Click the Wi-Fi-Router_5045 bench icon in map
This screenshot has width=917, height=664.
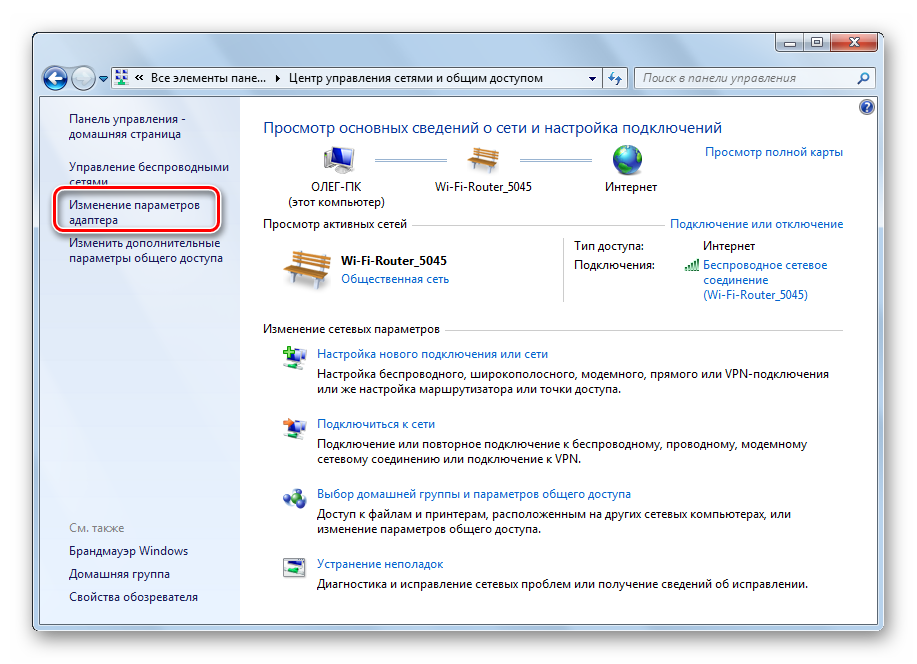click(x=483, y=159)
